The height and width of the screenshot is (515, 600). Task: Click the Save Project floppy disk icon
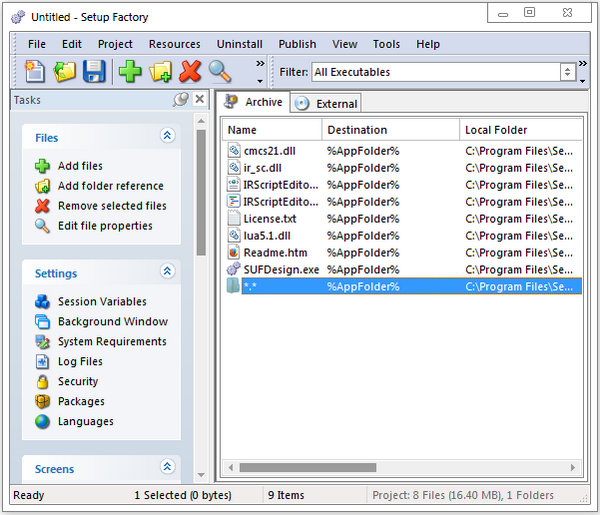94,71
